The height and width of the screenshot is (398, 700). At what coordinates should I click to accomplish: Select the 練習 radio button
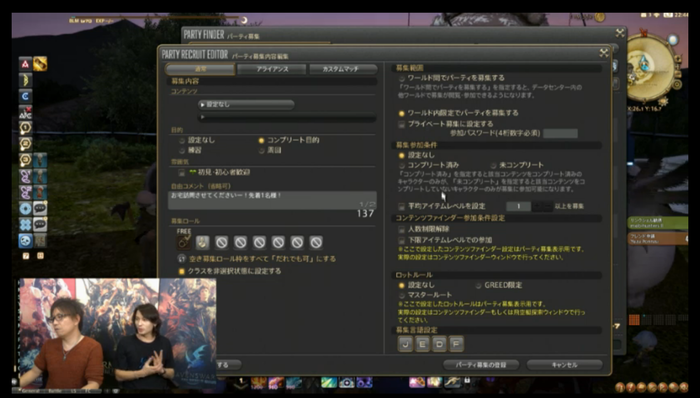(182, 151)
